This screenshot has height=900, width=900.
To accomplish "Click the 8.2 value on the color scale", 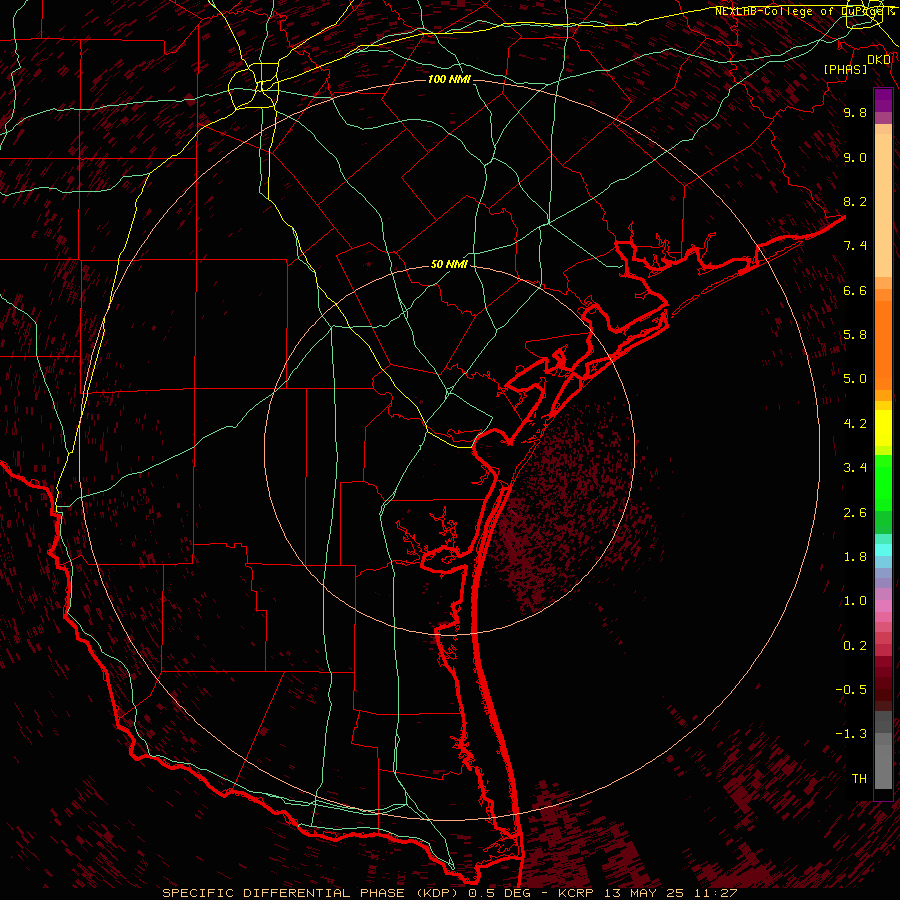I will pos(855,201).
